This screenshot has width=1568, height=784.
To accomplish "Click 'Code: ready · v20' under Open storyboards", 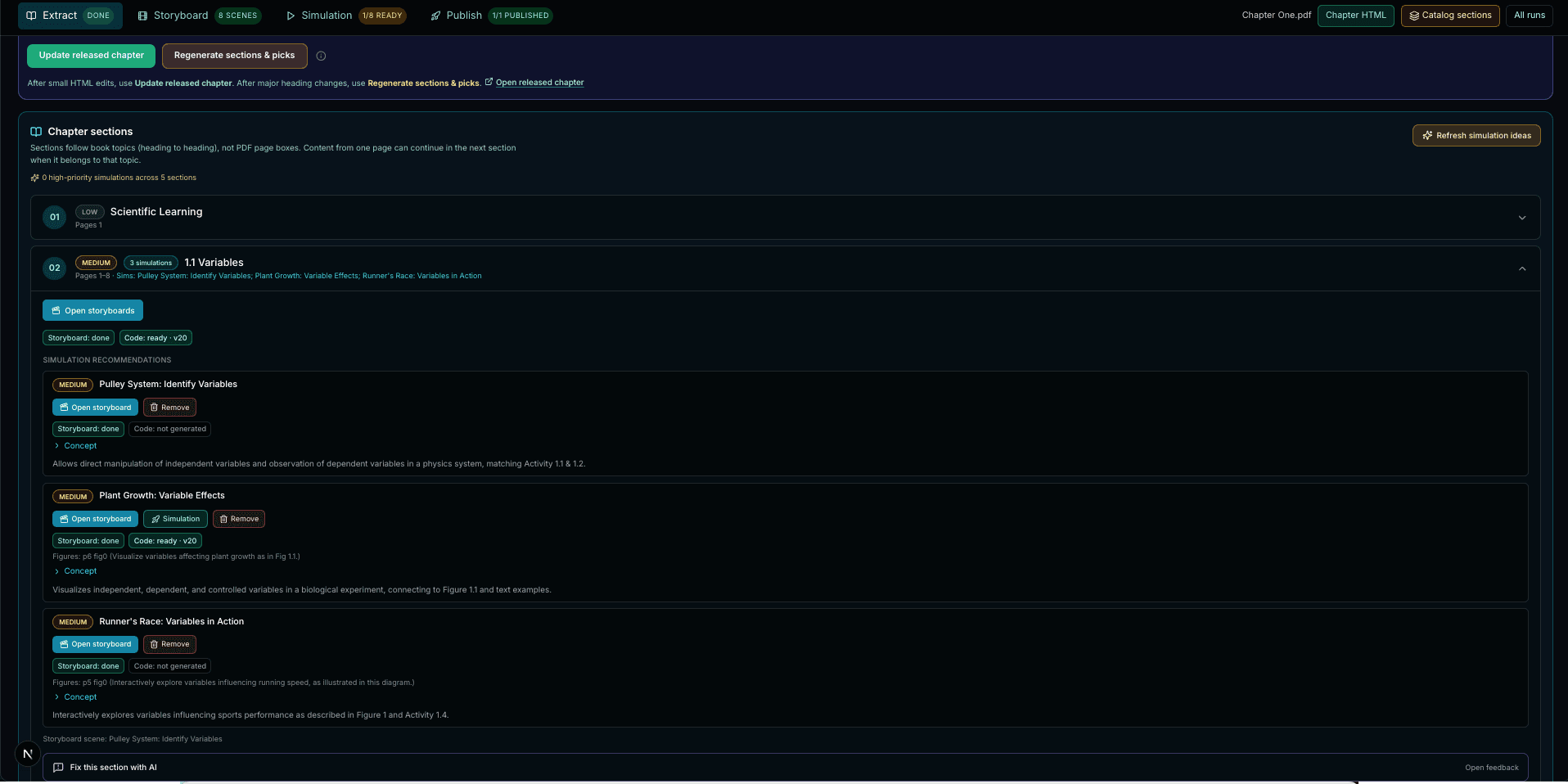I will click(155, 338).
